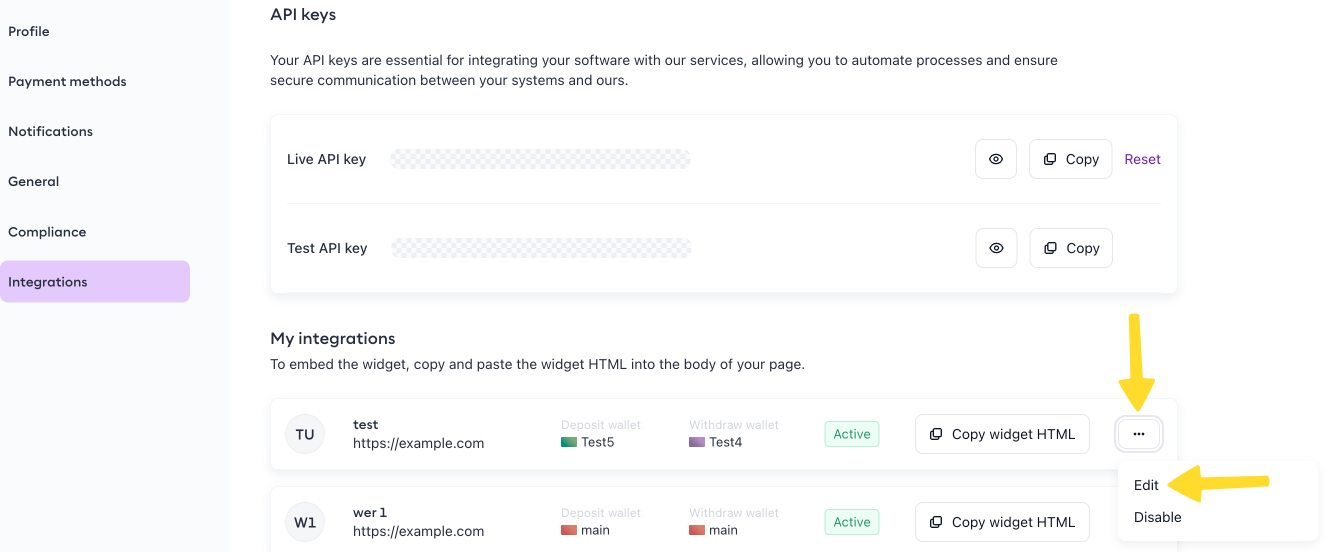Click the Test4 withdraw wallet icon
The width and height of the screenshot is (1332, 552).
pos(697,442)
